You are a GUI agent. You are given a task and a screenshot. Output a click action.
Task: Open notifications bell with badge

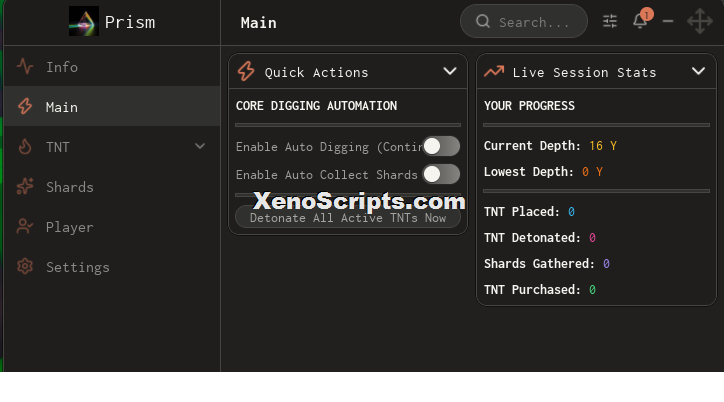click(x=641, y=19)
